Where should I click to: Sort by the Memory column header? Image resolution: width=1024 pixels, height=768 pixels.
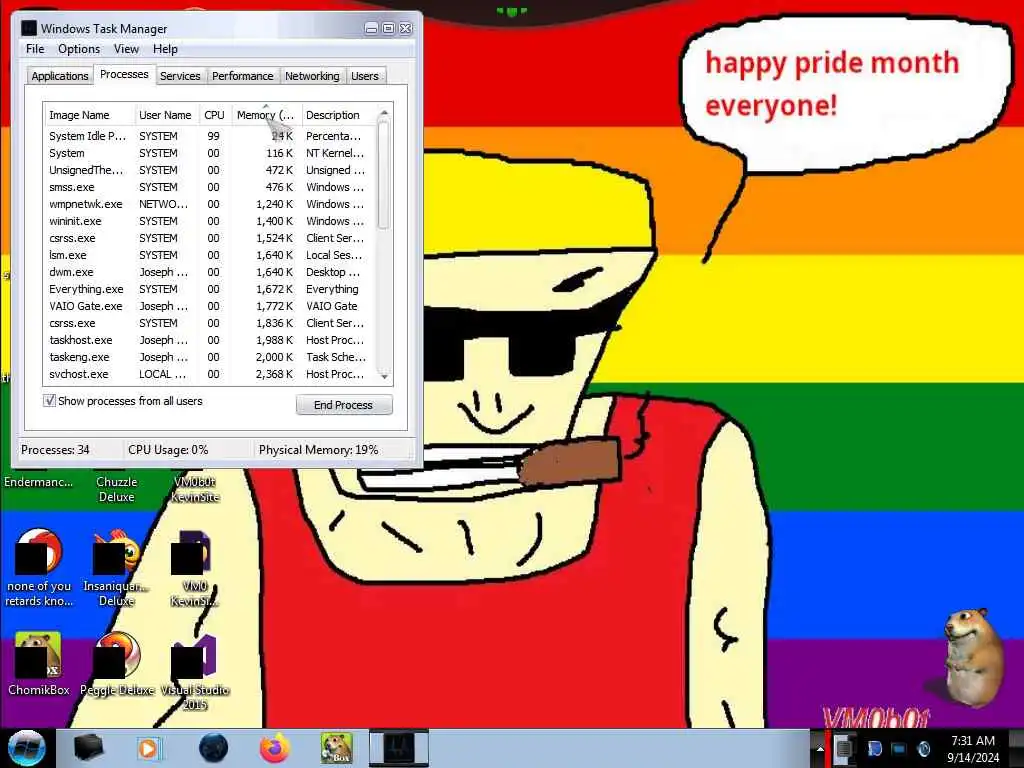(x=266, y=115)
